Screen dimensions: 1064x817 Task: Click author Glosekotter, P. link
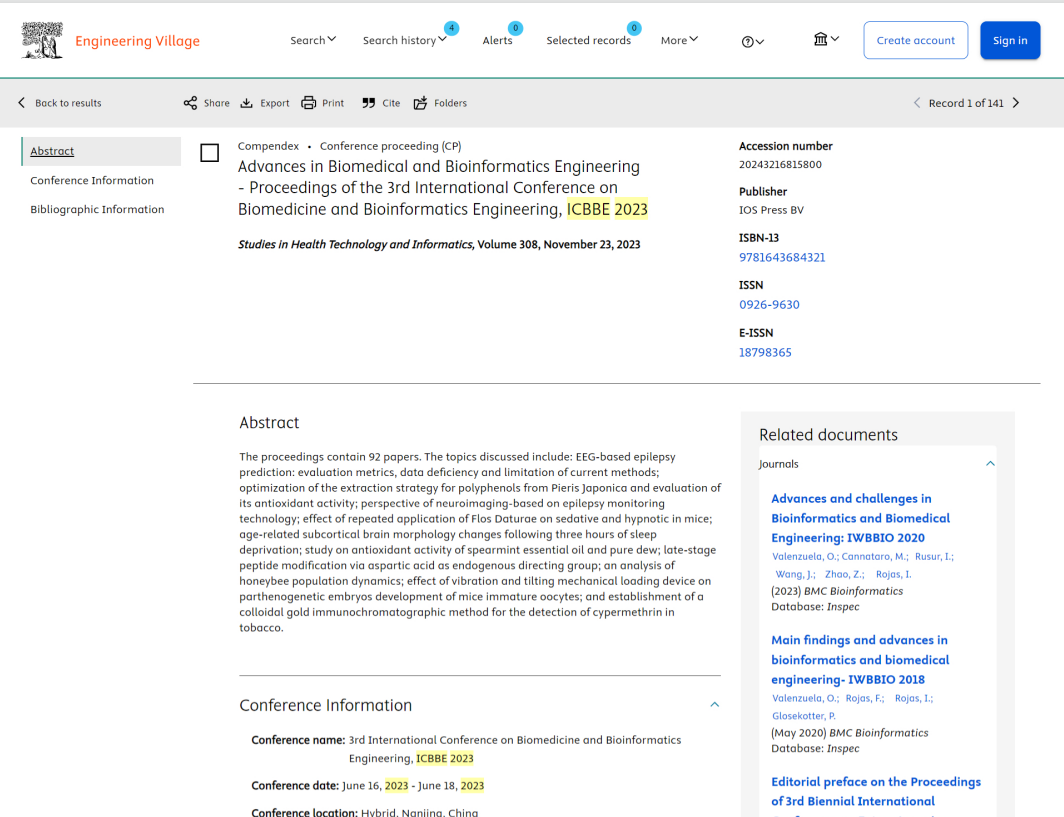[x=803, y=716]
